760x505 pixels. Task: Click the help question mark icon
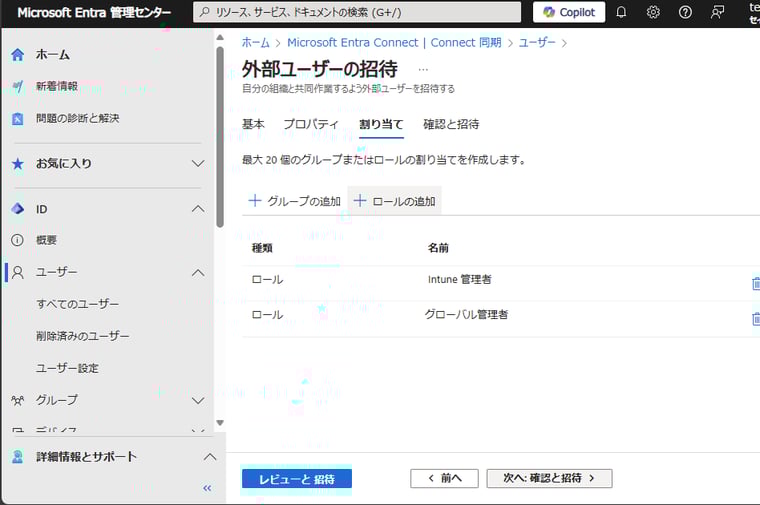click(685, 13)
